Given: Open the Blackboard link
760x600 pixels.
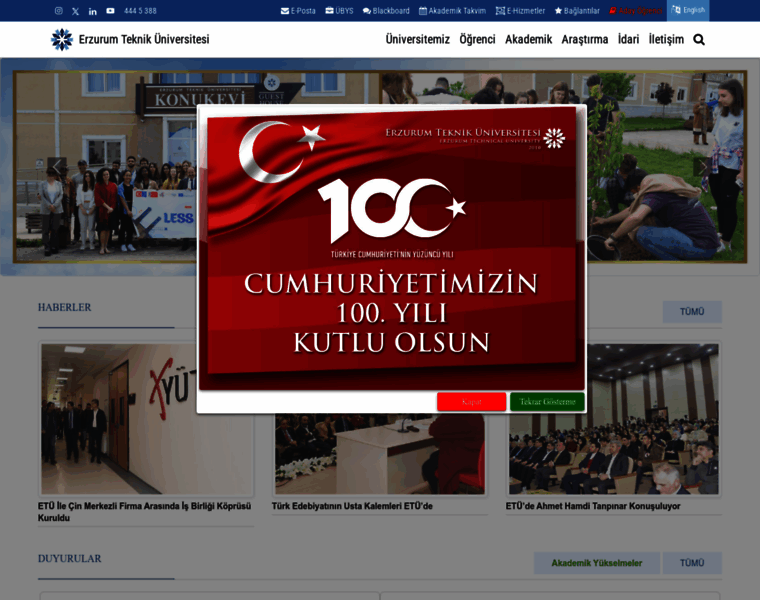Looking at the screenshot, I should pyautogui.click(x=386, y=11).
